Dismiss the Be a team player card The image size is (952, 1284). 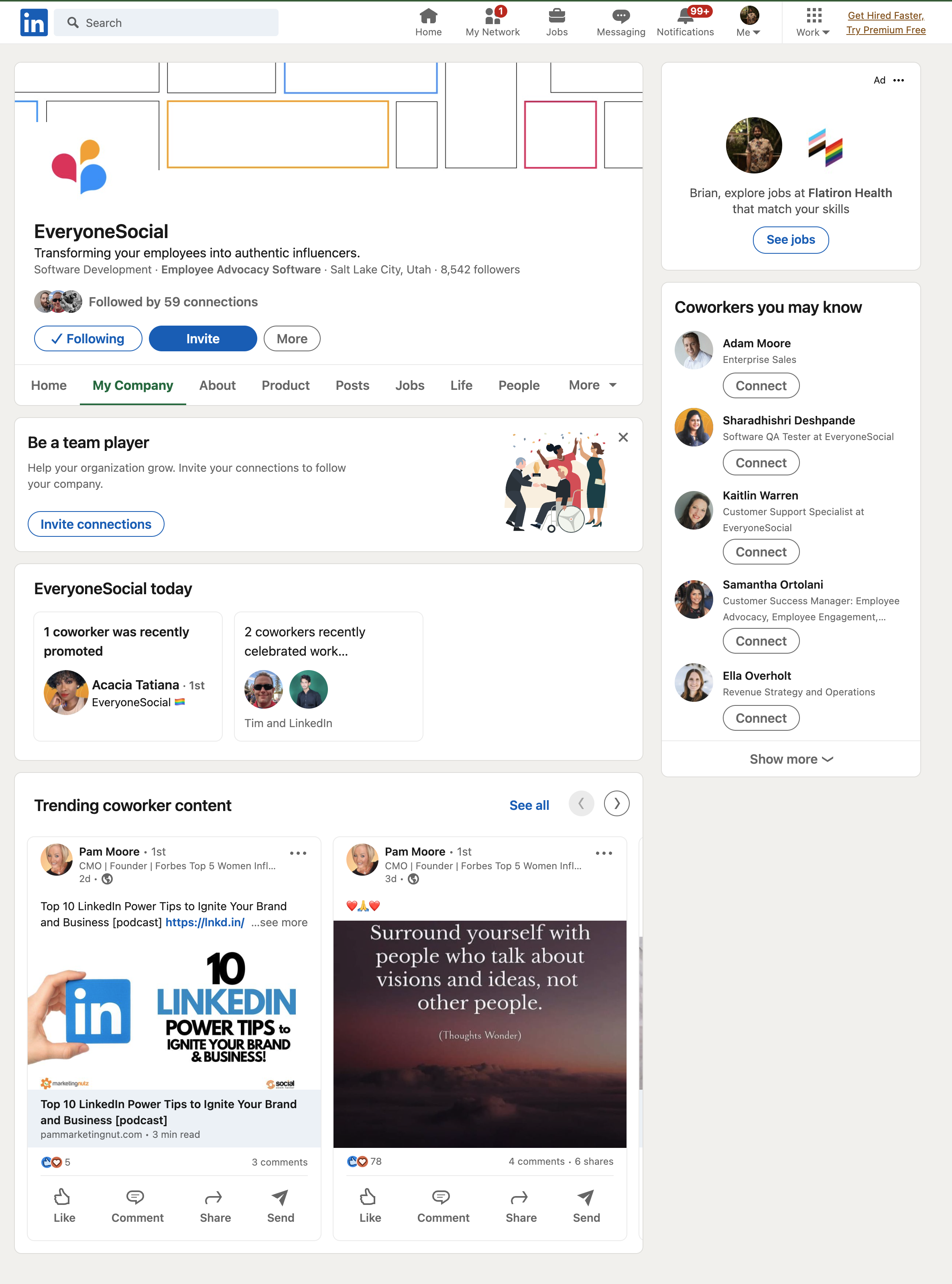623,437
